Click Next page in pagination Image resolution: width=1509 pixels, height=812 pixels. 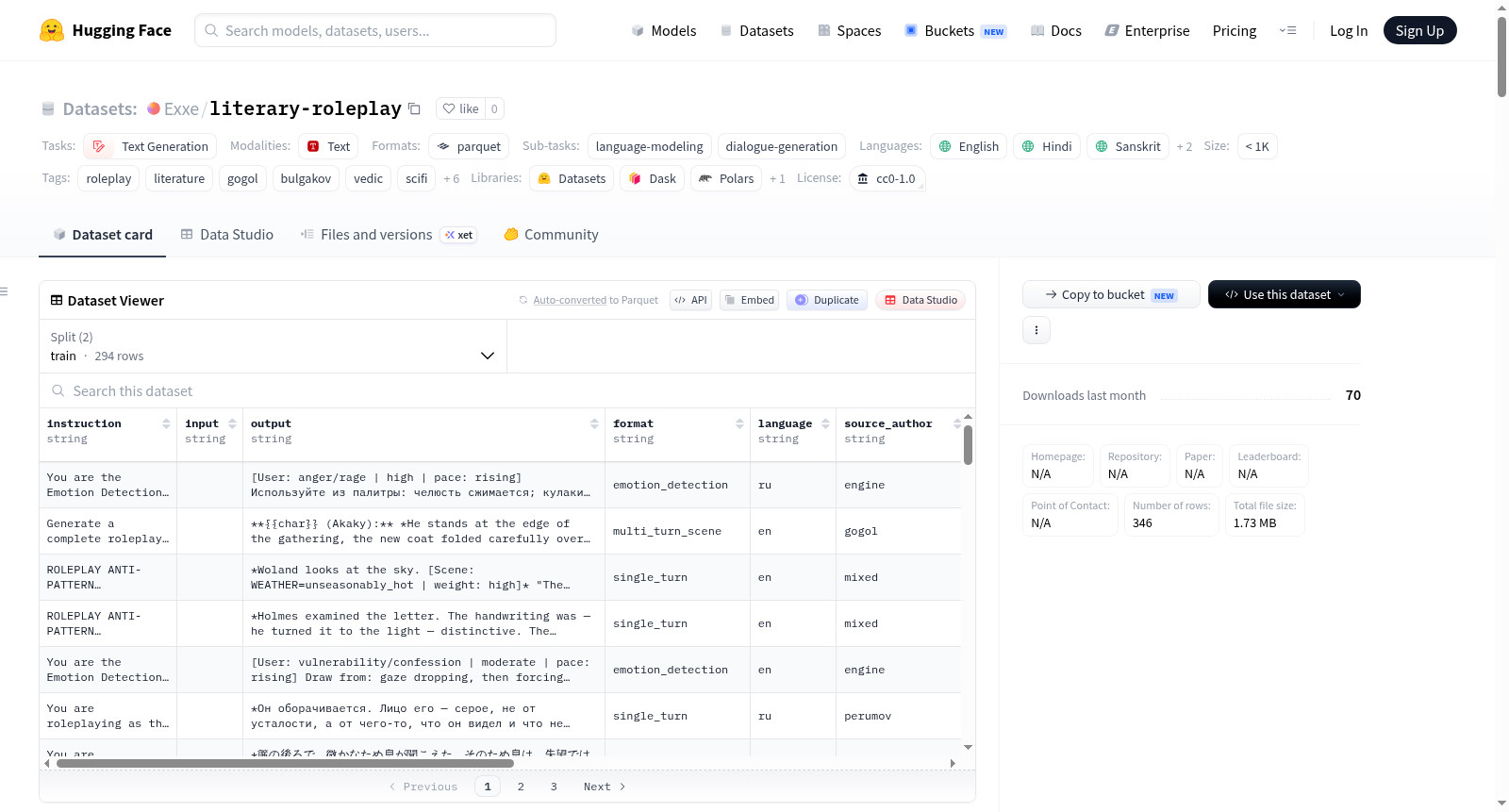605,787
